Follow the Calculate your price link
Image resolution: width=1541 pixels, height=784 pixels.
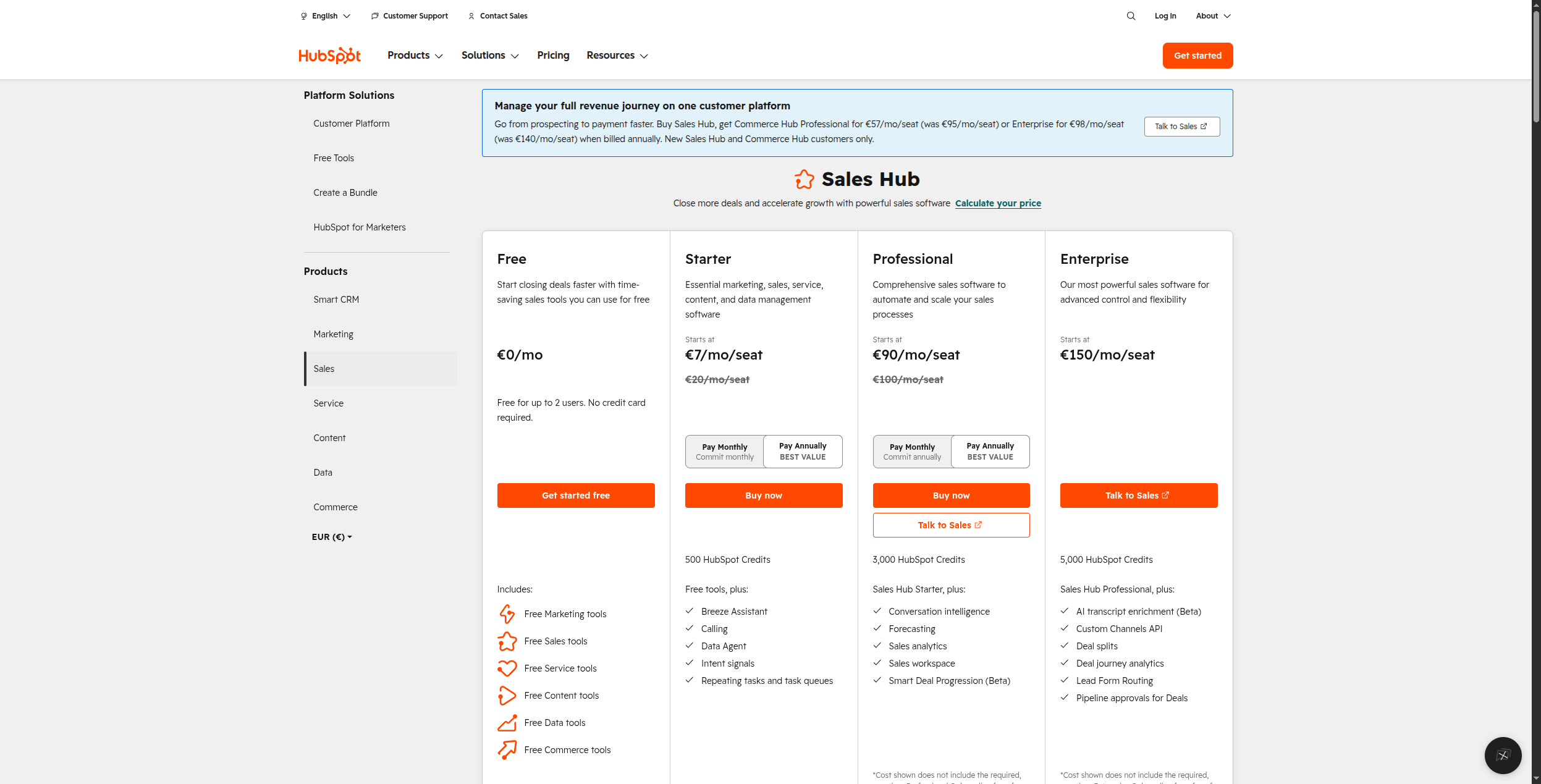click(998, 203)
